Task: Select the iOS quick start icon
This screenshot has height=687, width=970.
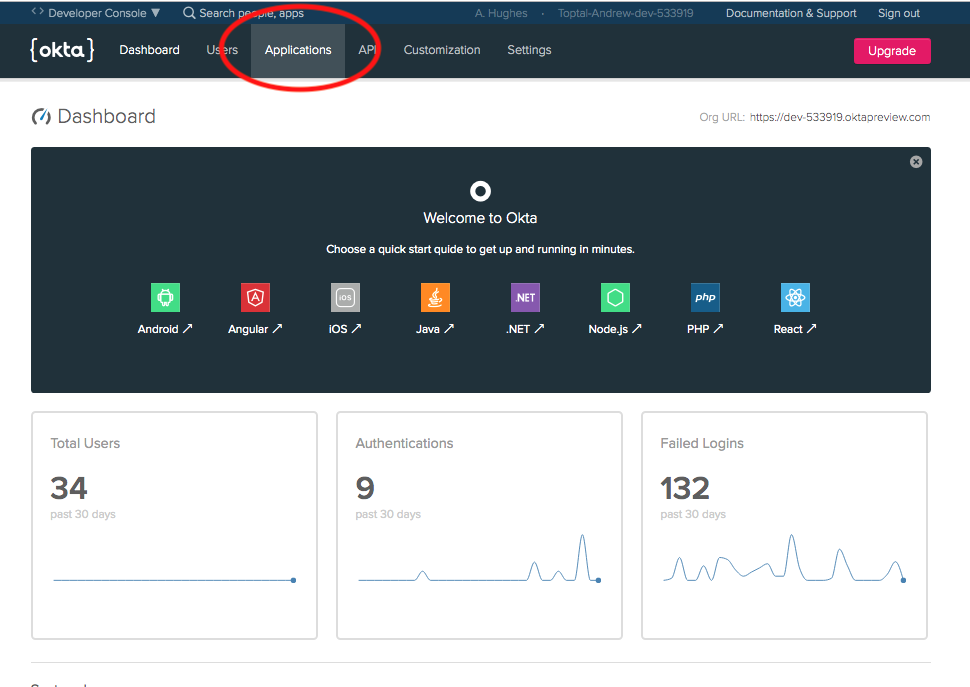Action: pyautogui.click(x=345, y=298)
